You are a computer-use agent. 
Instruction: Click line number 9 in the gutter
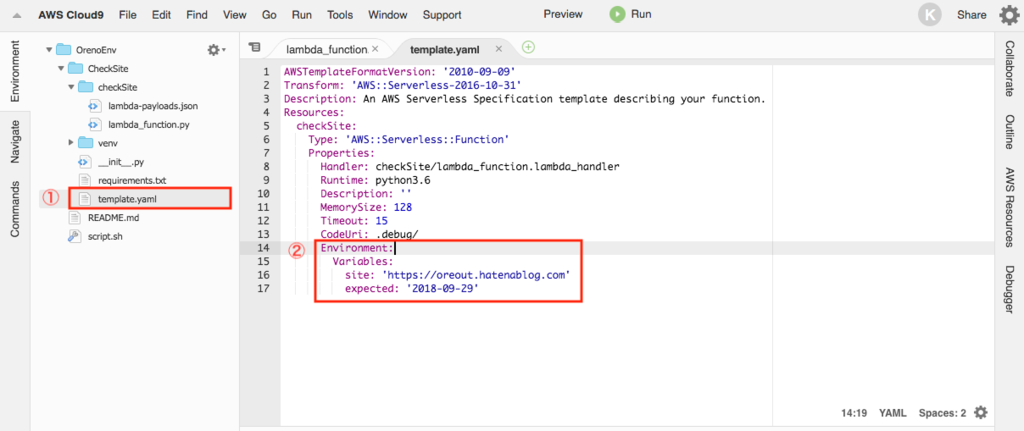(265, 180)
